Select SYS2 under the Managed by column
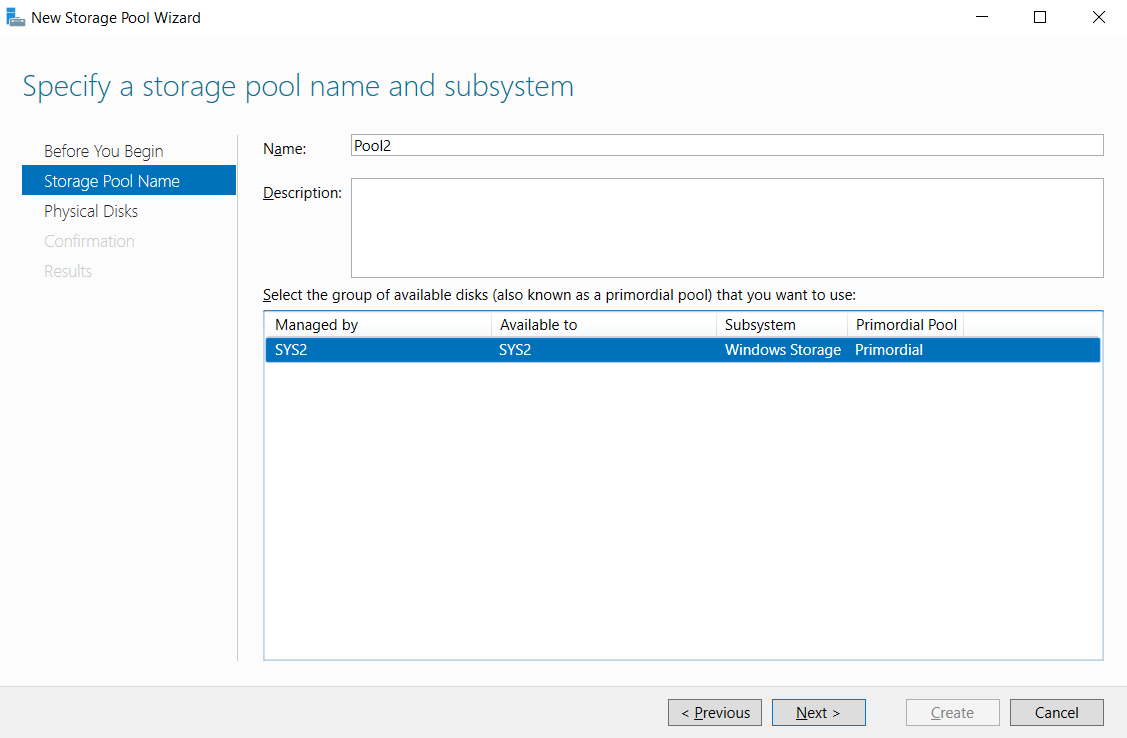The image size is (1127, 738). pos(291,350)
